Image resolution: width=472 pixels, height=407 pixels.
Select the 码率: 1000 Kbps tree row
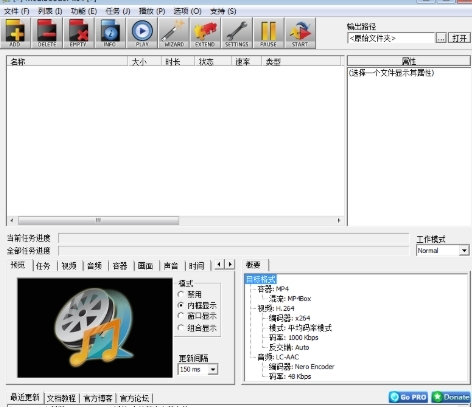[x=294, y=337]
